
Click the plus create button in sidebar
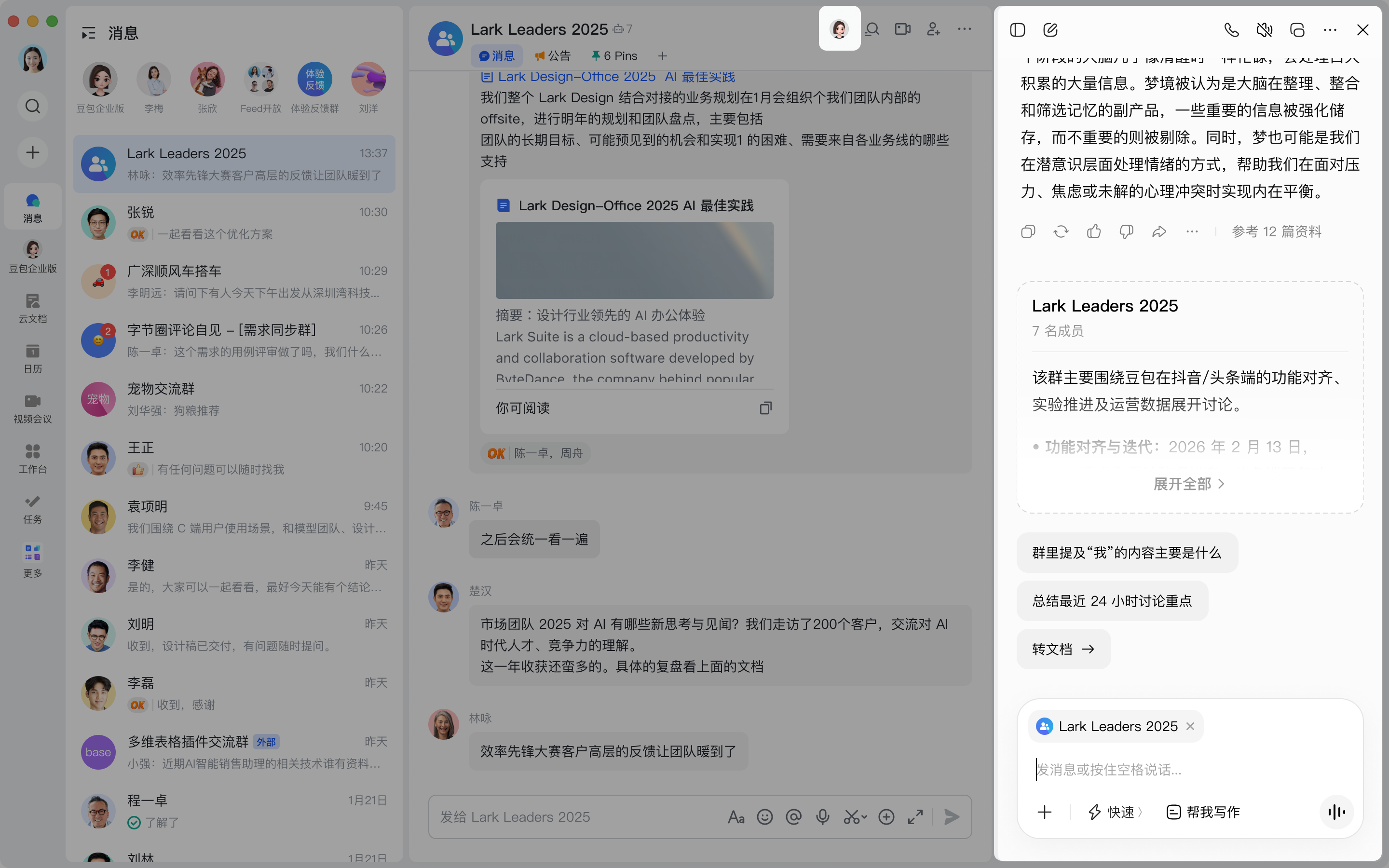[x=33, y=152]
